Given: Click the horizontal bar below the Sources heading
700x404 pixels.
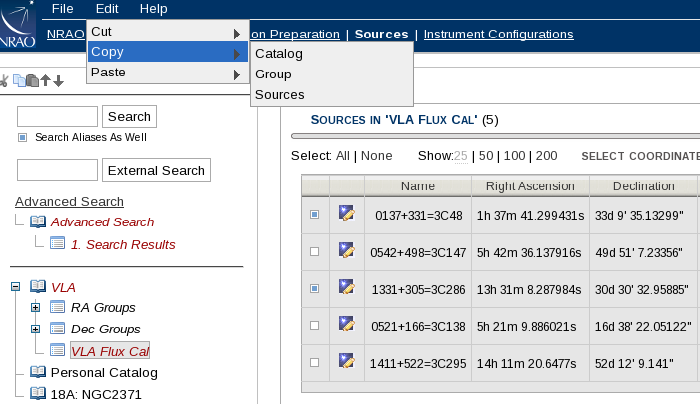Looking at the screenshot, I should [495, 135].
